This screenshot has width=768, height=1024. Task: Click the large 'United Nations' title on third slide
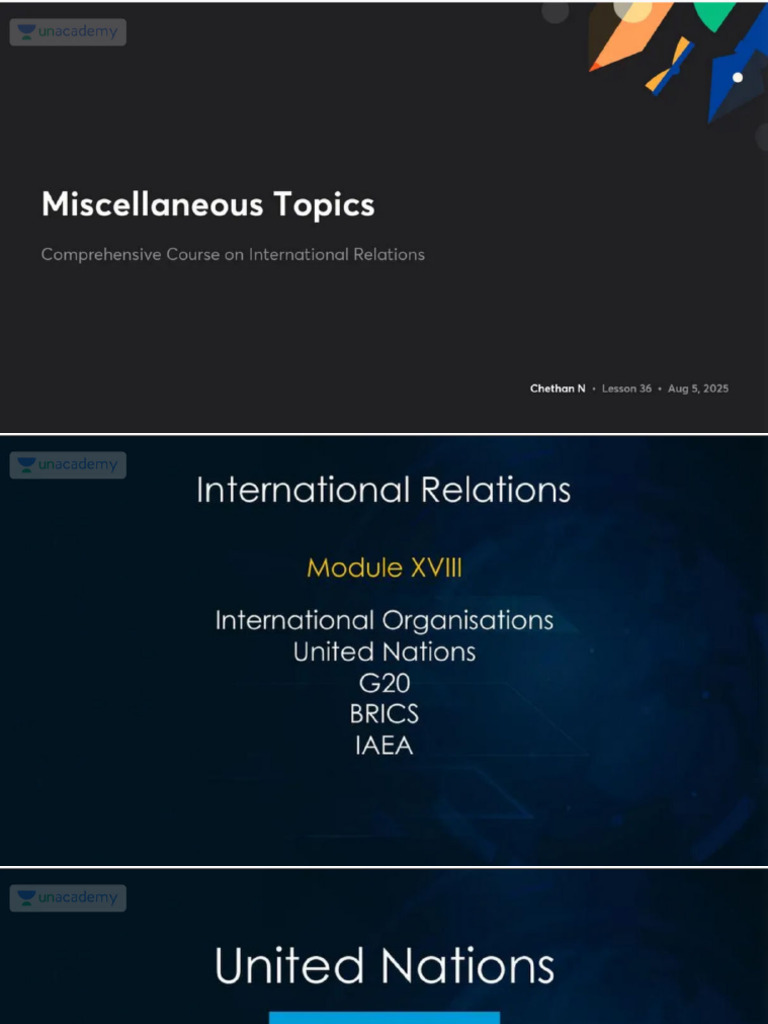pyautogui.click(x=384, y=966)
